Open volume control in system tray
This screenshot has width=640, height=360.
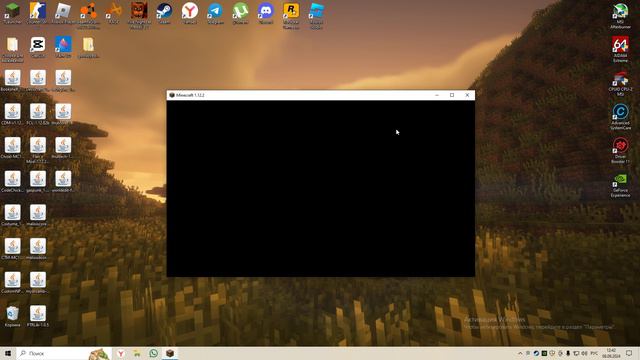coord(584,353)
